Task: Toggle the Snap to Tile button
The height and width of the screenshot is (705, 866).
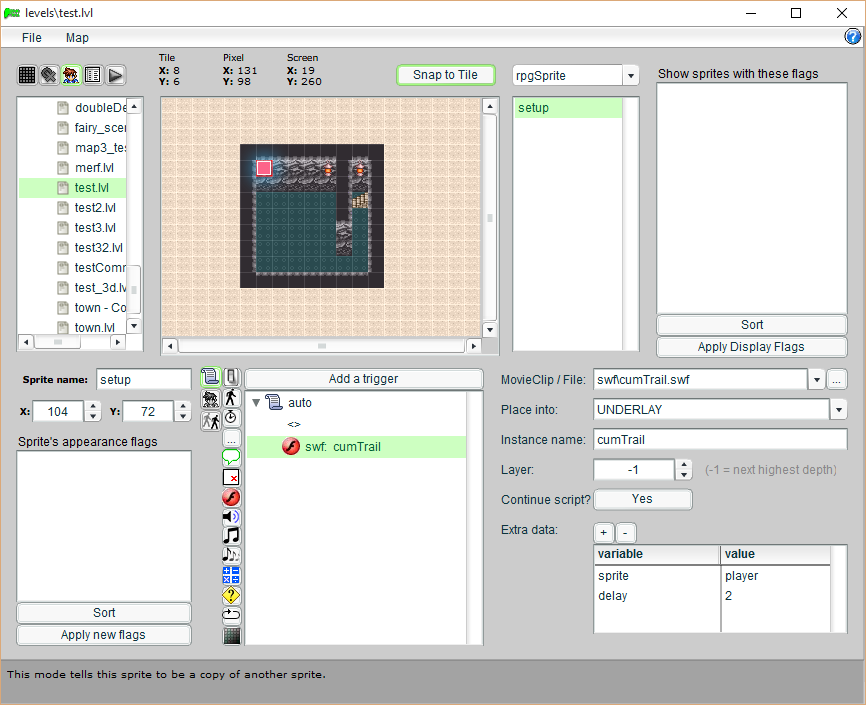Action: pyautogui.click(x=445, y=75)
